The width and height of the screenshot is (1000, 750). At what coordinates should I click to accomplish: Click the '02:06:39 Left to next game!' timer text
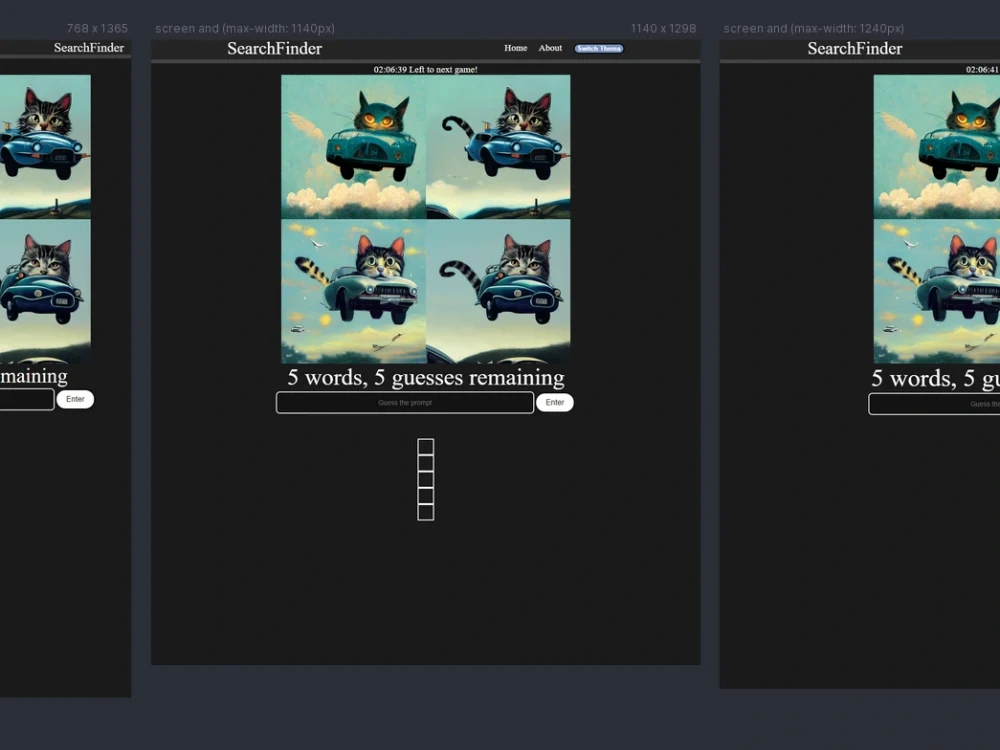point(425,70)
